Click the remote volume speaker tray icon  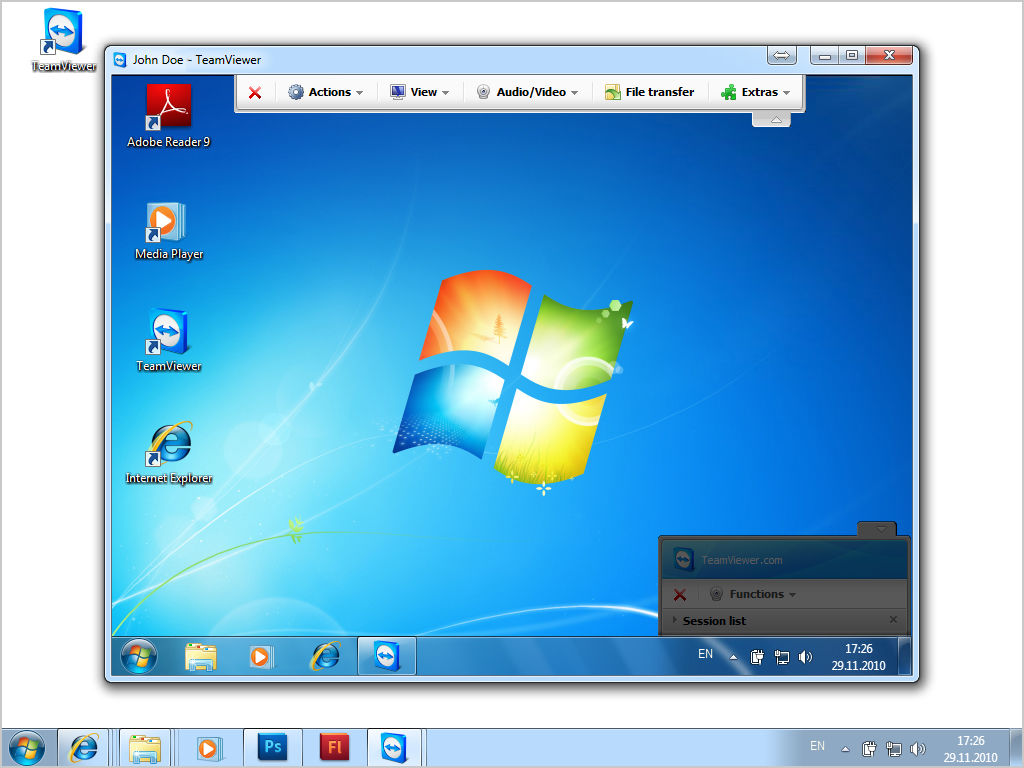(805, 657)
